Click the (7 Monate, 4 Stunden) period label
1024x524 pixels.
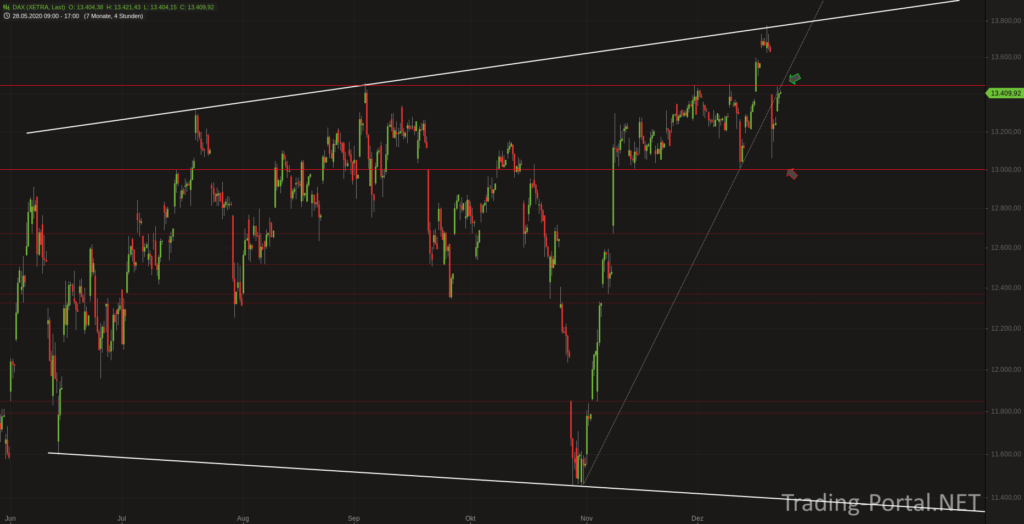114,16
